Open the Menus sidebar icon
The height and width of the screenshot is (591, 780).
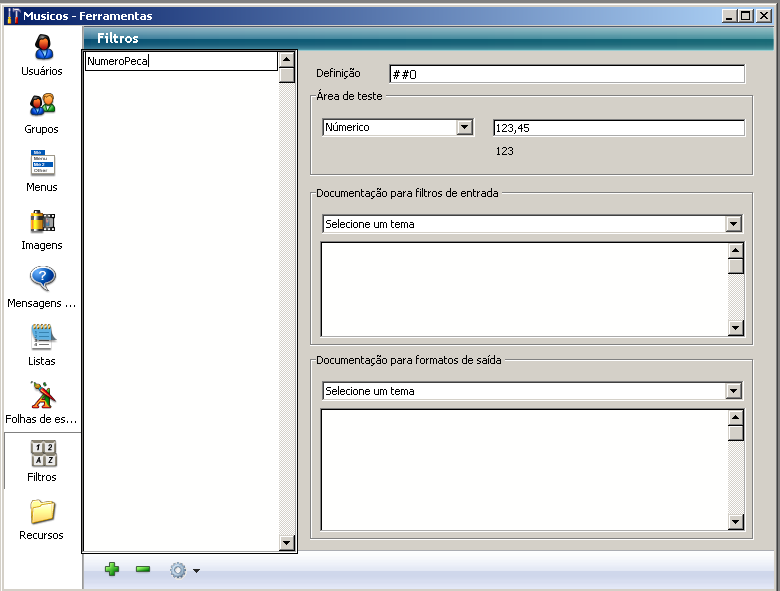pyautogui.click(x=42, y=164)
